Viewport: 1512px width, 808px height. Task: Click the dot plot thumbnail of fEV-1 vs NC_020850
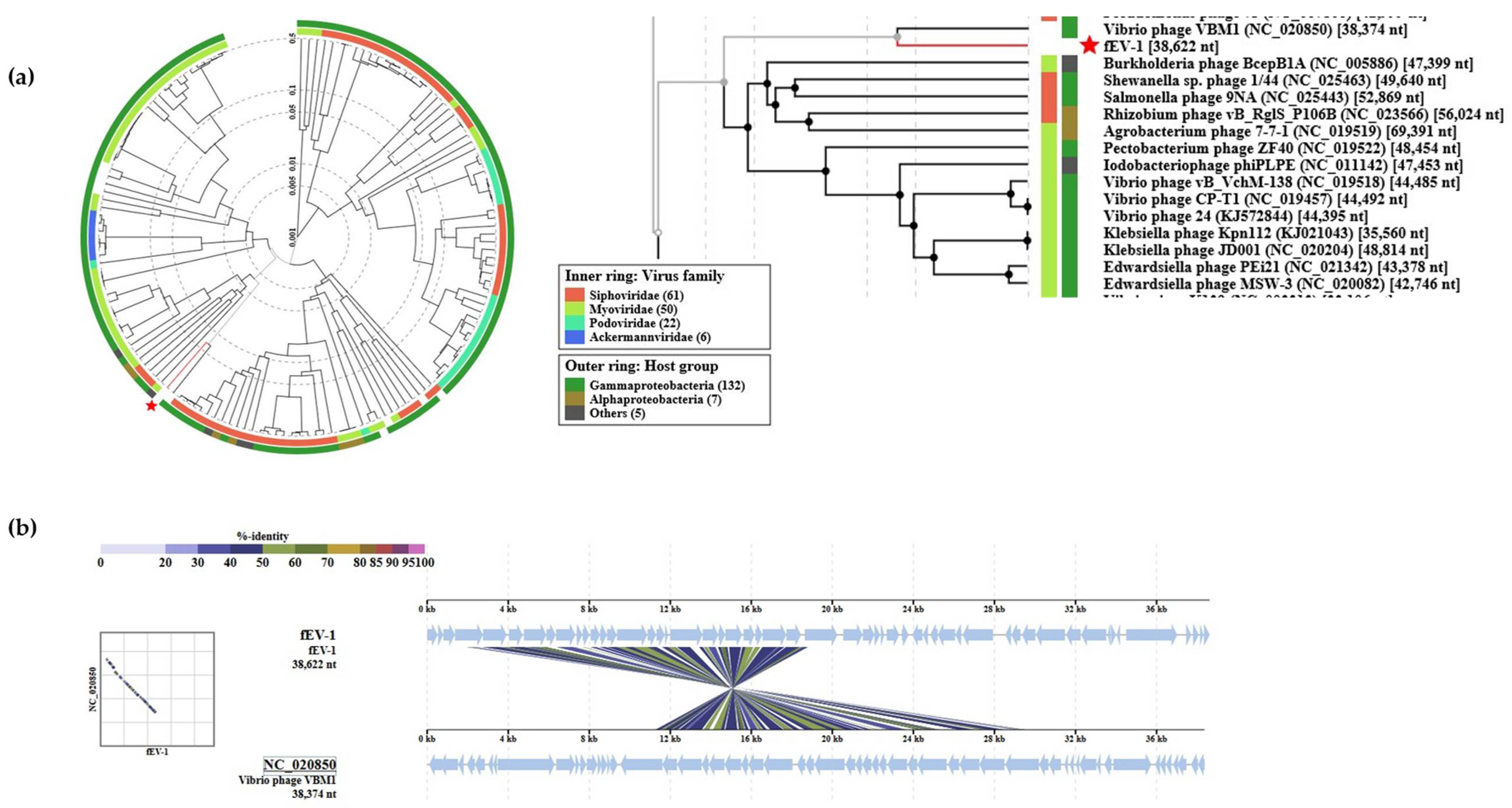click(157, 689)
